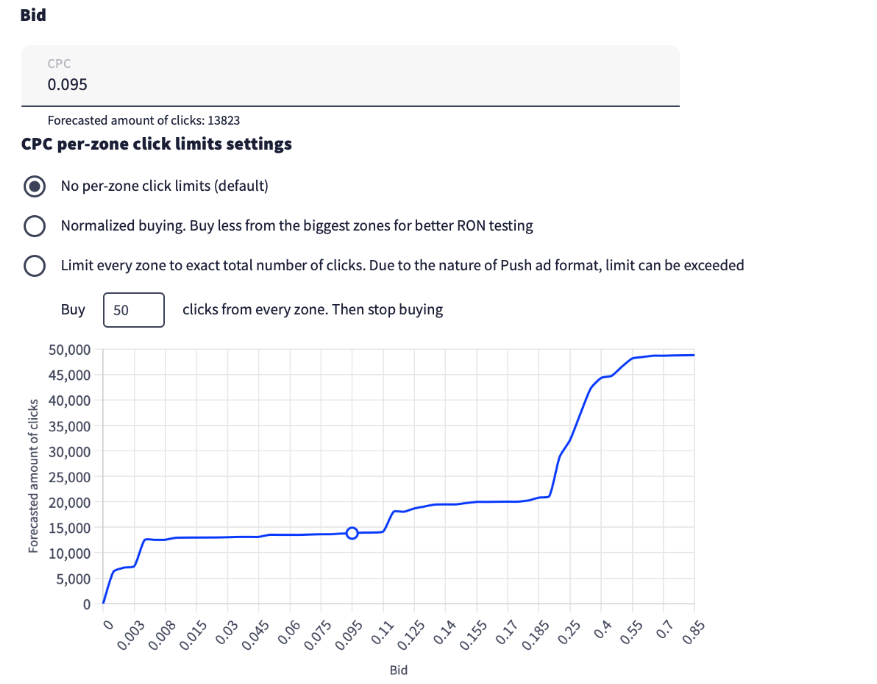Click the 0.85 label on the bid axis
Screen dimensions: 877x684
coord(691,633)
